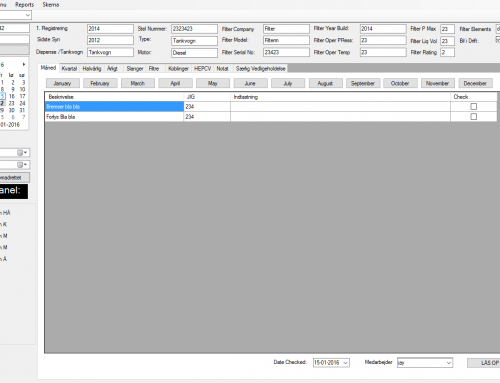Click the Filter Serial No field

click(286, 52)
